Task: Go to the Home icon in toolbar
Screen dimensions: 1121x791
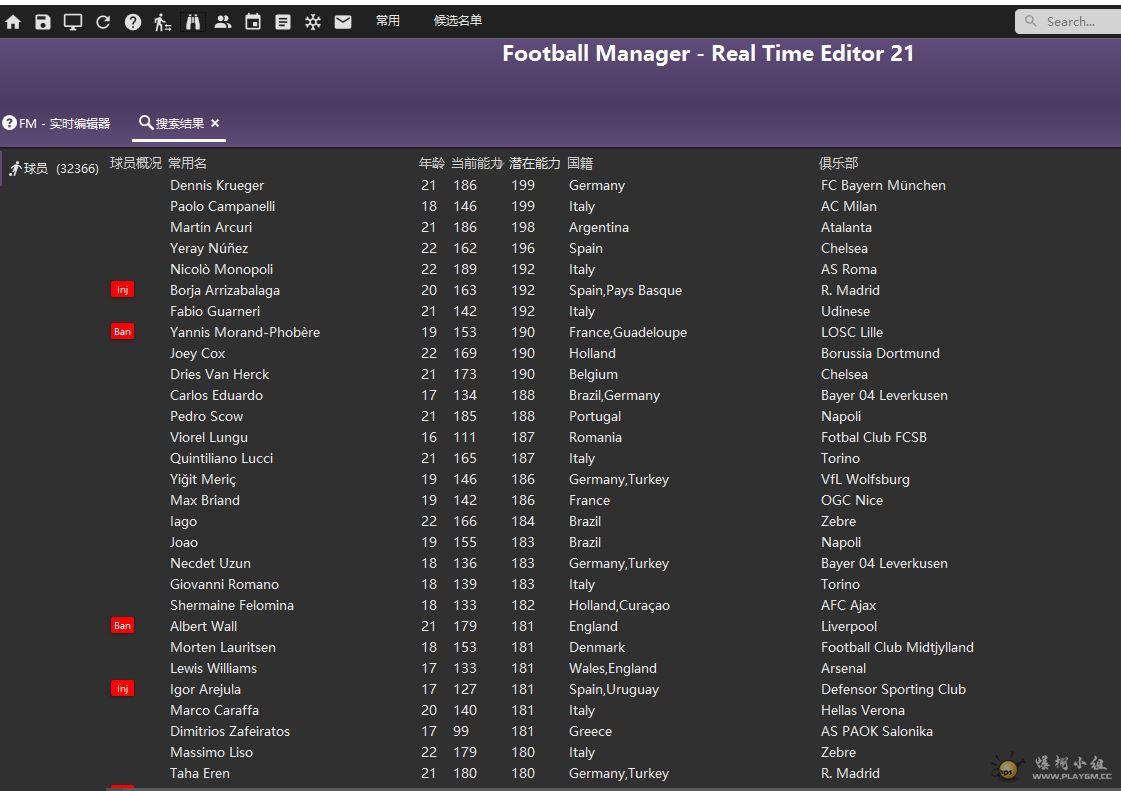Action: 13,22
